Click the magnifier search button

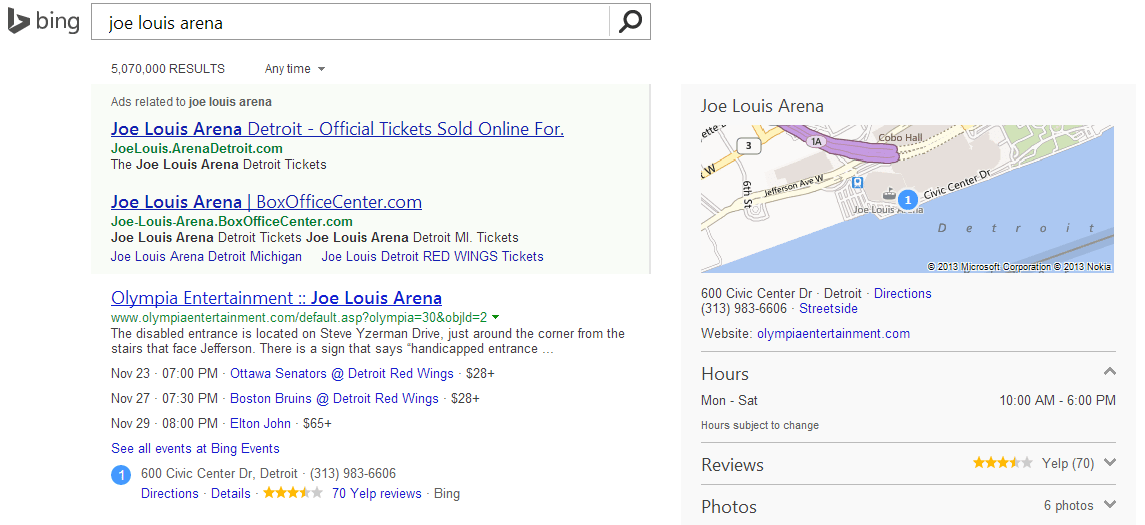click(629, 22)
